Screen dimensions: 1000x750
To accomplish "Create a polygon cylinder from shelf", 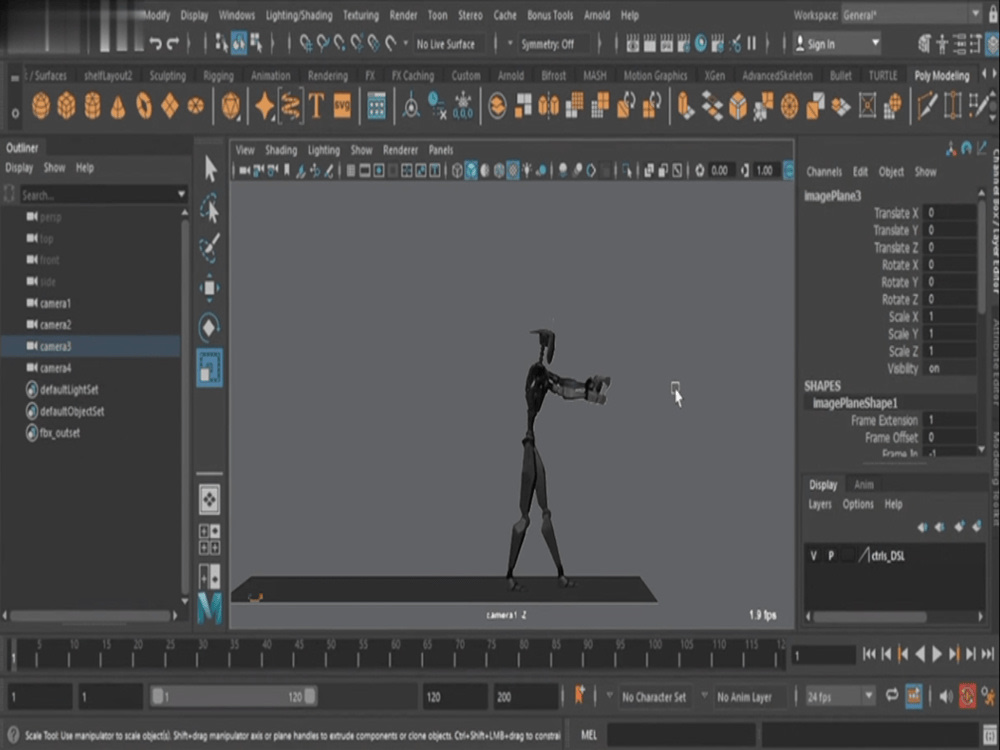I will click(92, 105).
